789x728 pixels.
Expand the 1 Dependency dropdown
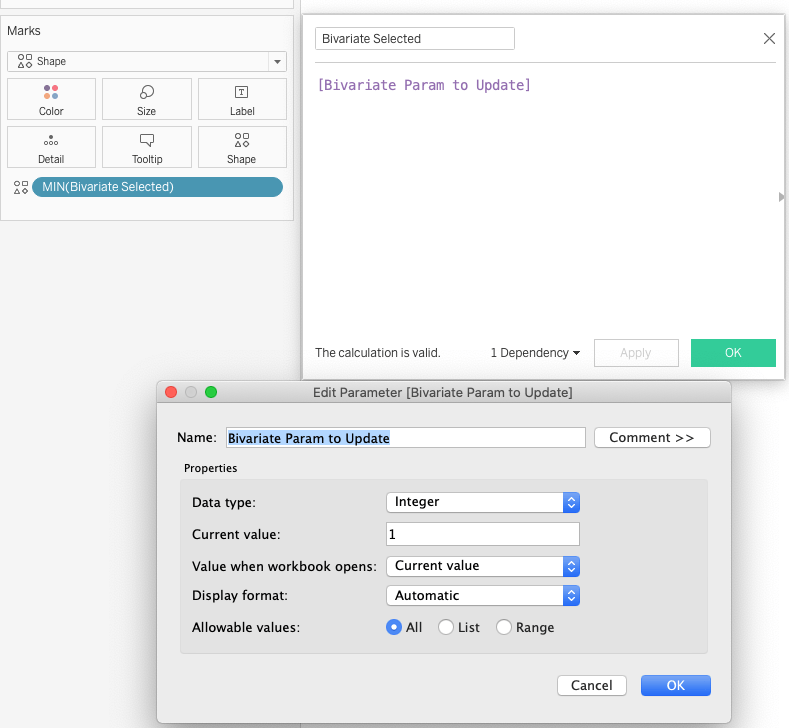(535, 353)
